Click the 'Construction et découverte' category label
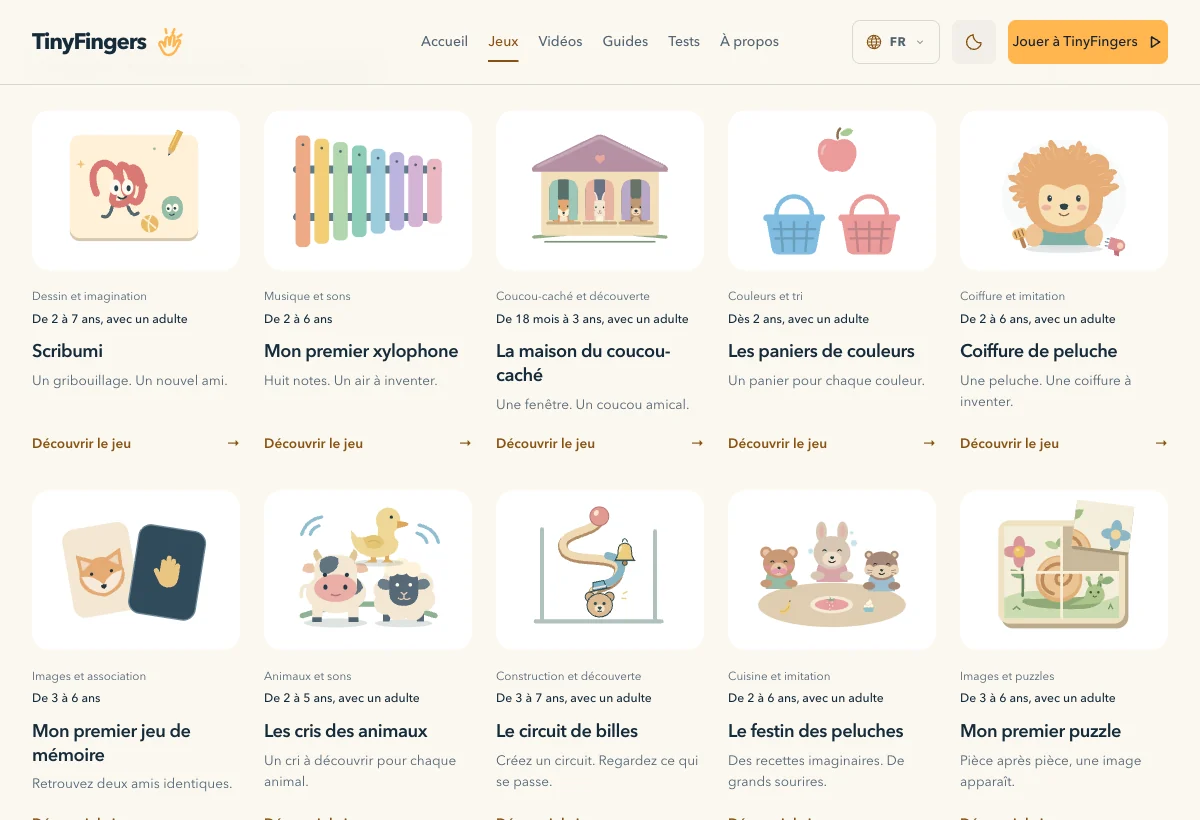Image resolution: width=1200 pixels, height=820 pixels. tap(569, 676)
